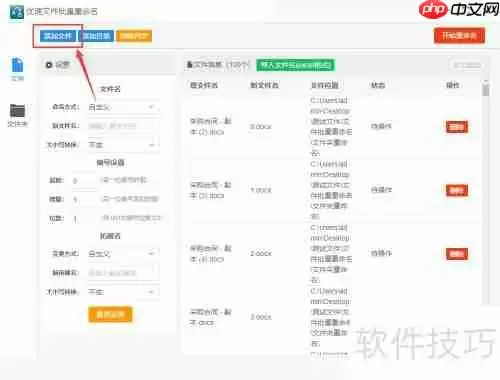500x380 pixels.
Task: Click the pending status in first file row
Action: 381,126
